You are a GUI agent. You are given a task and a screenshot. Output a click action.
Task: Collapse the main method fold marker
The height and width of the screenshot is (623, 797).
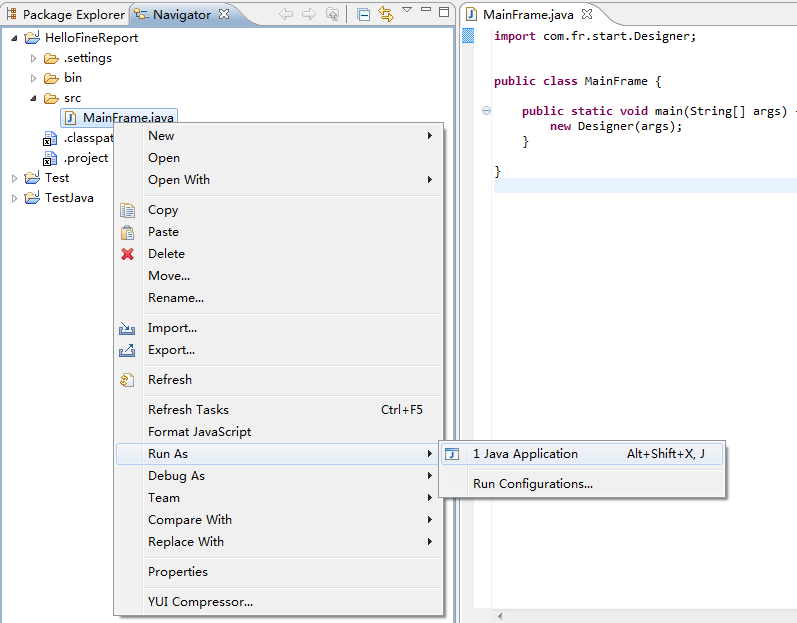tap(486, 111)
